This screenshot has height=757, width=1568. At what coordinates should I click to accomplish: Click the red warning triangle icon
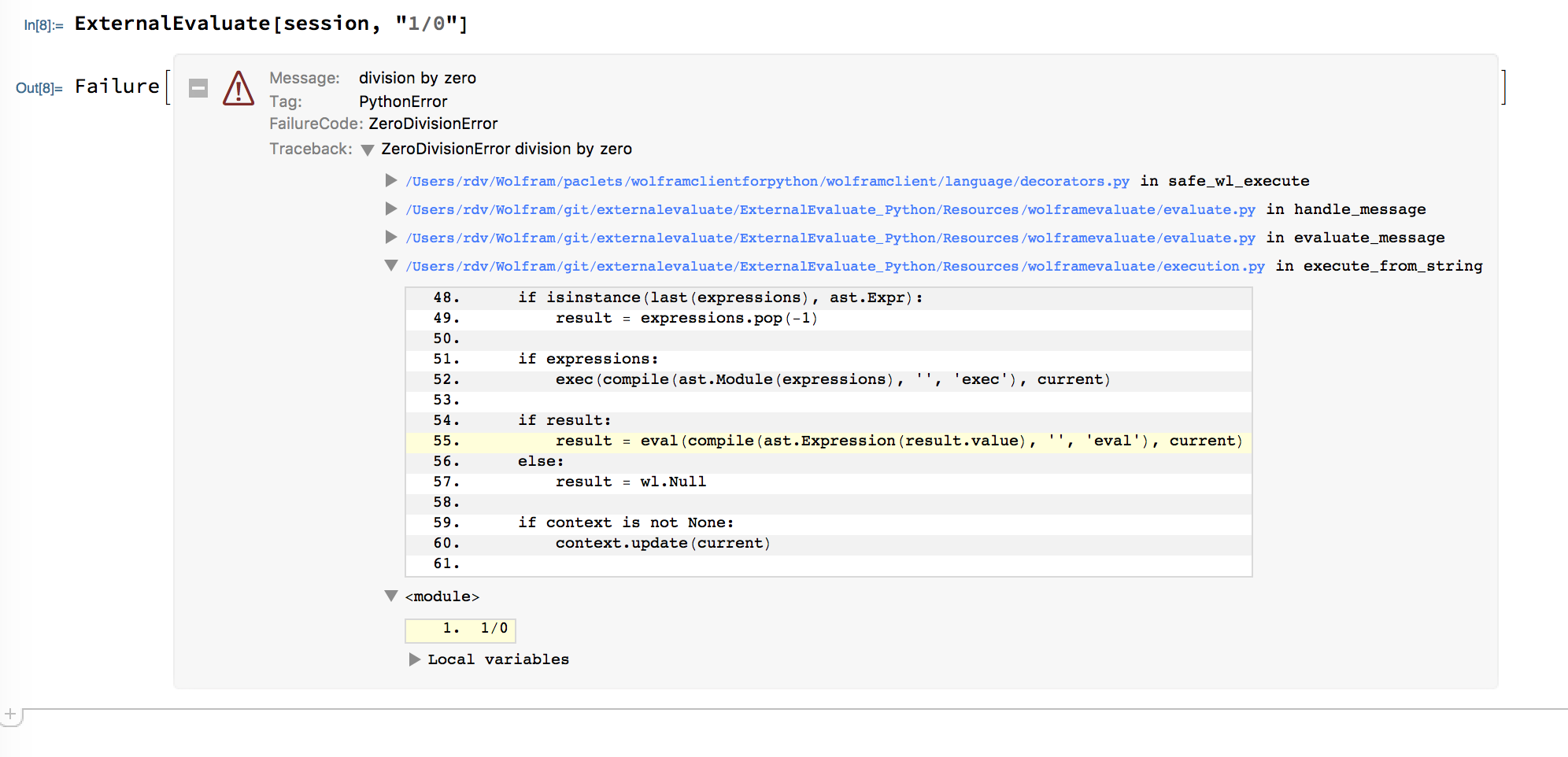[x=239, y=88]
